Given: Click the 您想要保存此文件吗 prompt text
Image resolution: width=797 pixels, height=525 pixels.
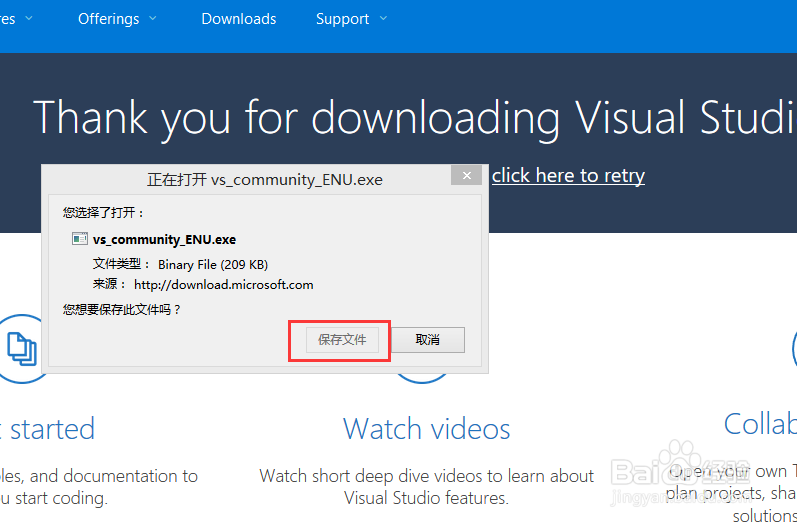Looking at the screenshot, I should tap(122, 309).
